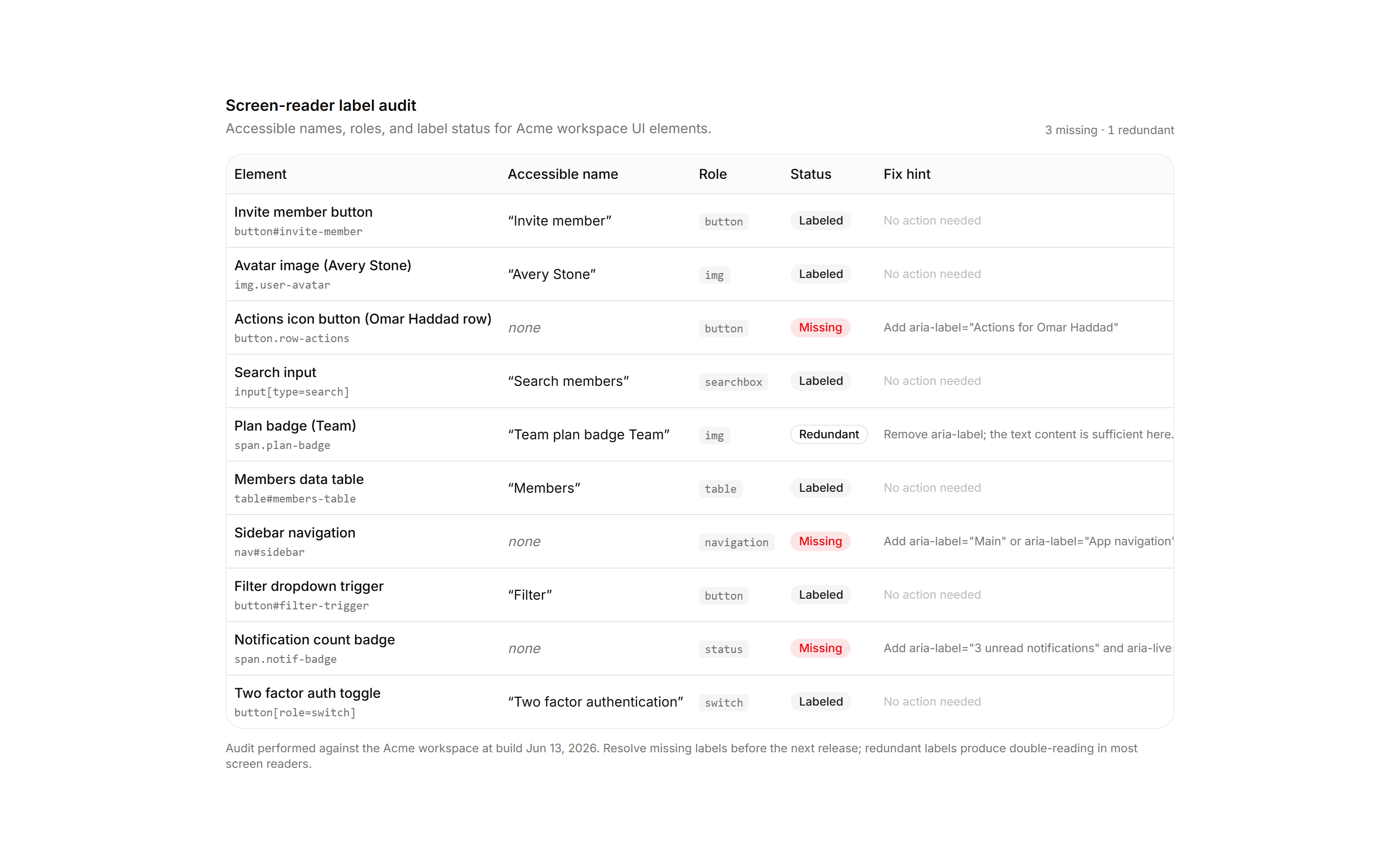Click the 3 missing · 1 redundant summary
Image resolution: width=1400 pixels, height=865 pixels.
pyautogui.click(x=1109, y=130)
